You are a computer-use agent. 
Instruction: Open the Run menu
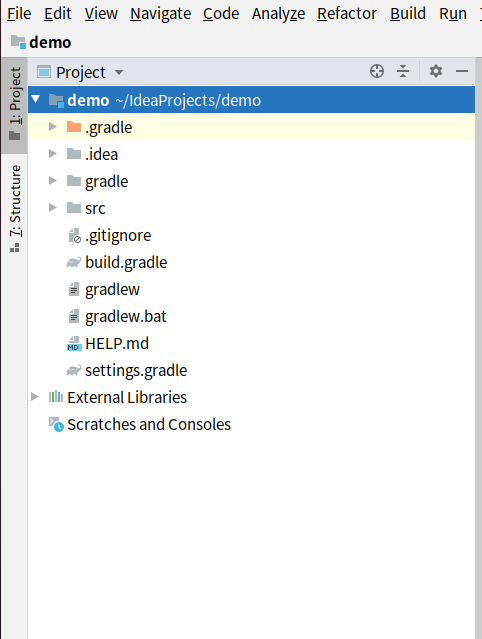[453, 13]
